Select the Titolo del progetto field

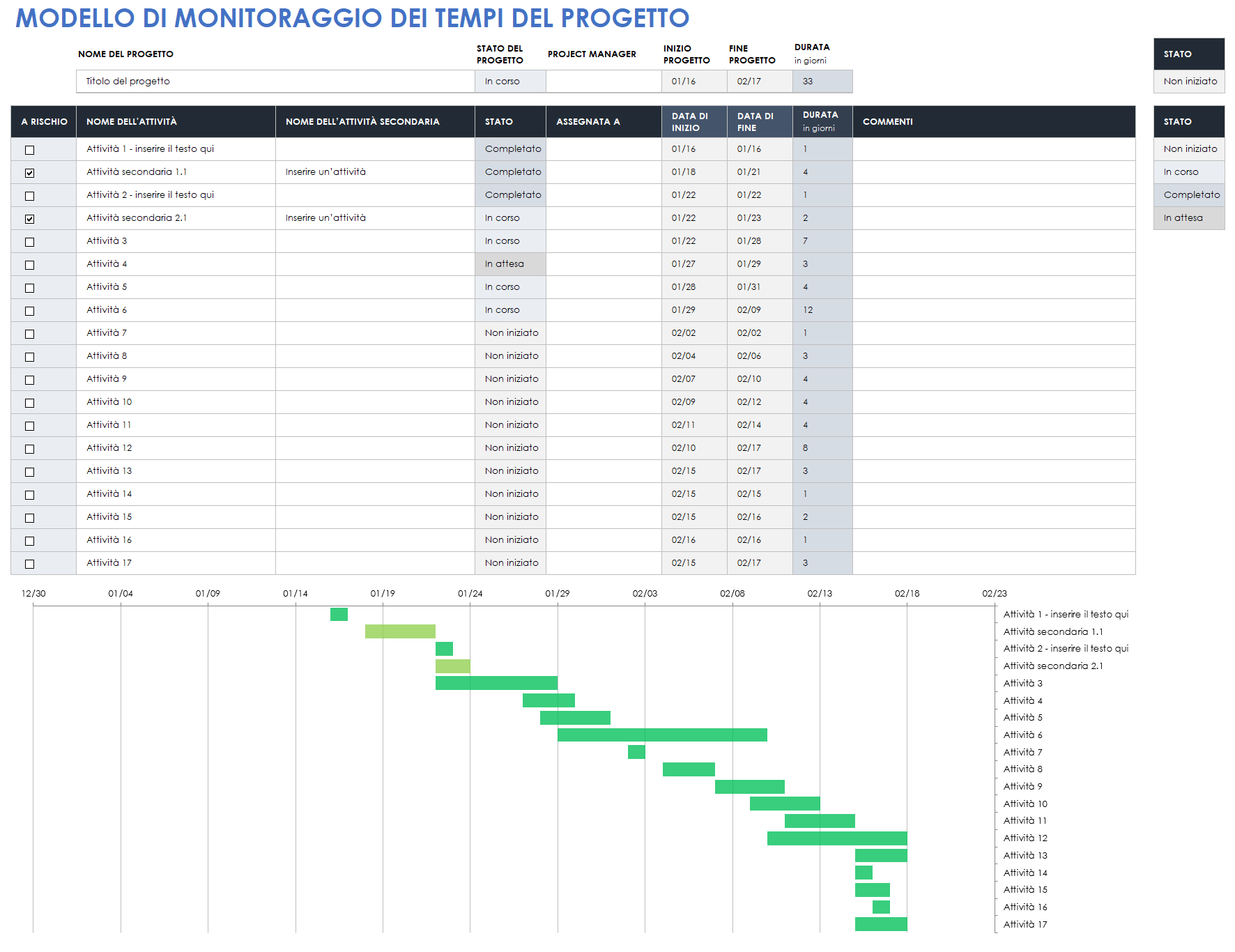[275, 82]
